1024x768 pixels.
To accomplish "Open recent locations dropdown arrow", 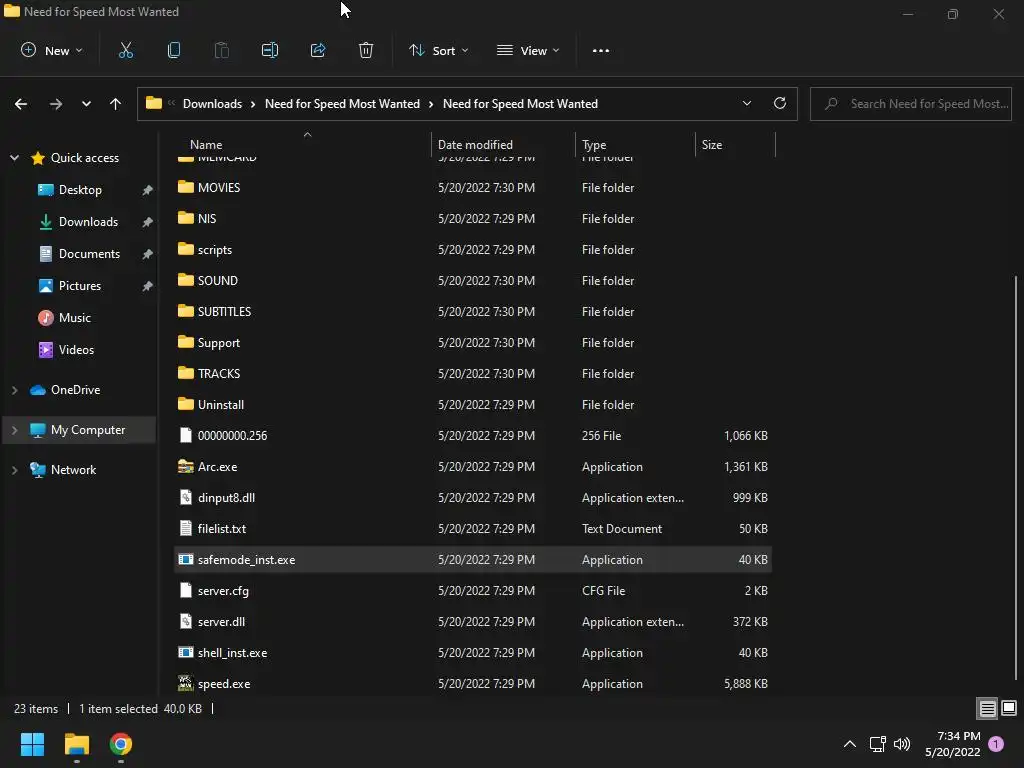I will click(x=86, y=104).
